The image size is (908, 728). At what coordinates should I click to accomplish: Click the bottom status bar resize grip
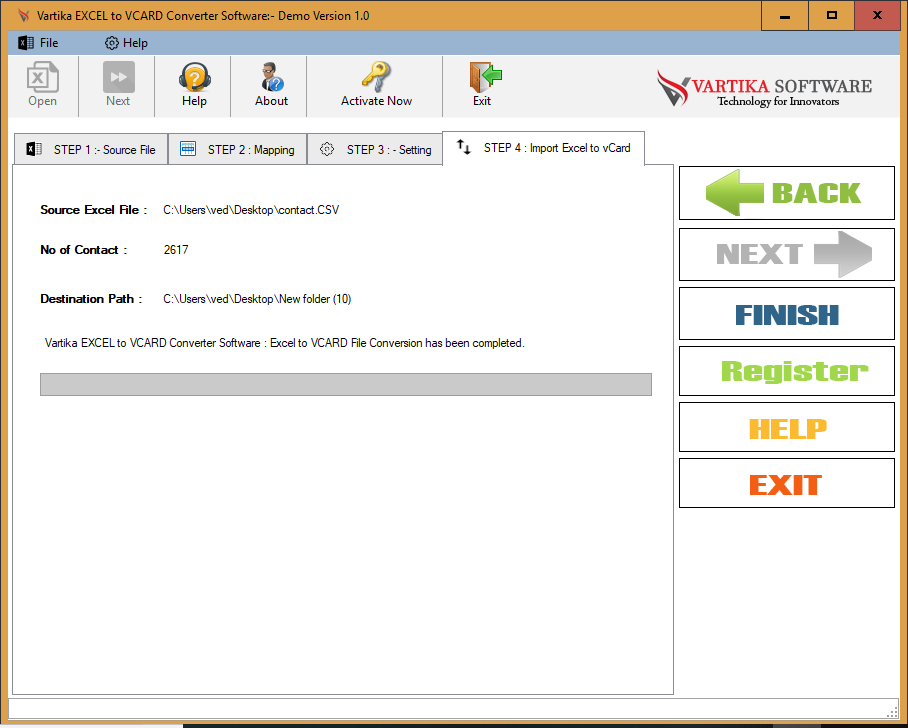[x=892, y=711]
